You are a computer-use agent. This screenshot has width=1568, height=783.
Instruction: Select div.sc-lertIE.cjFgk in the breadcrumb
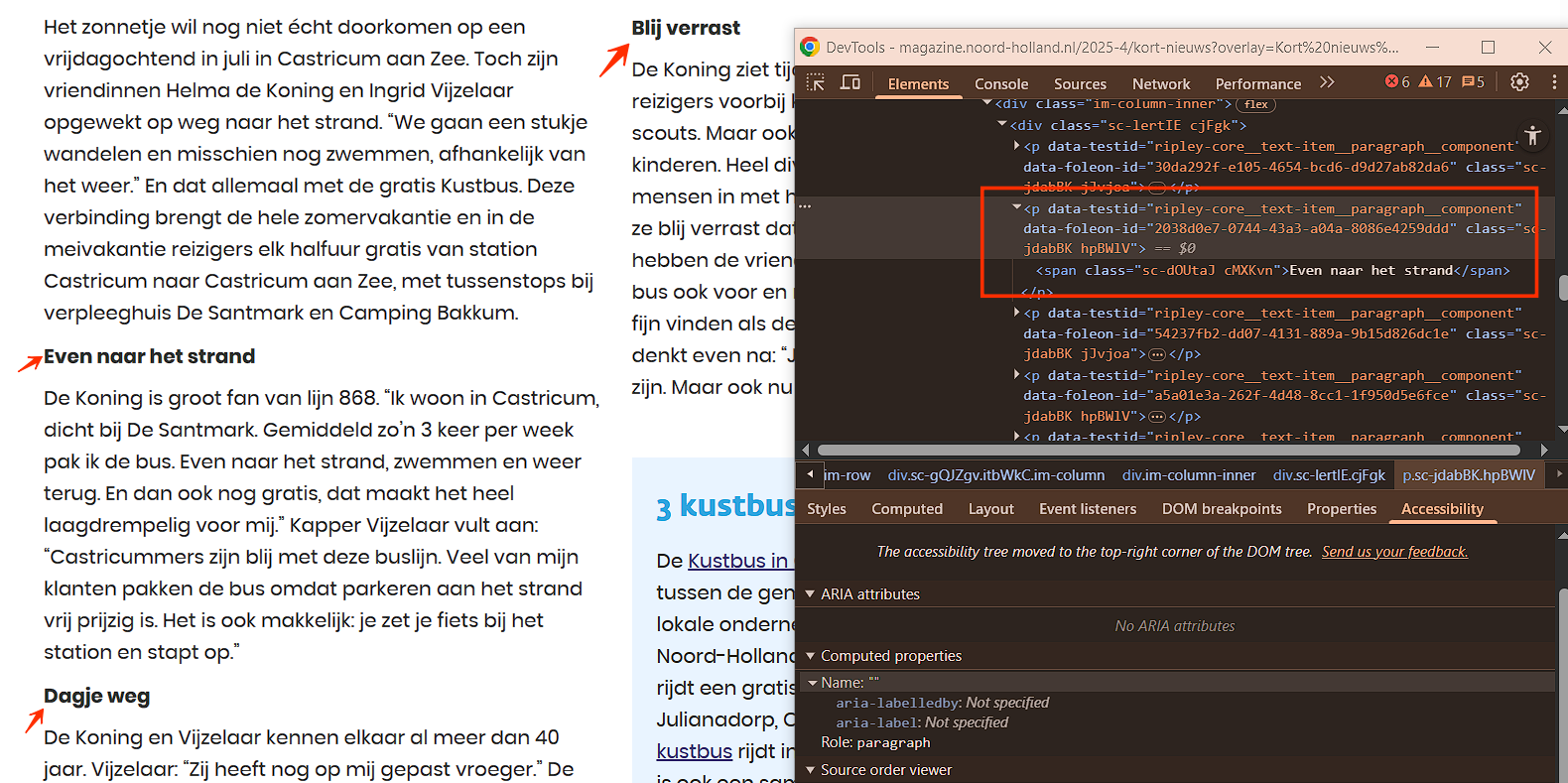coord(1328,475)
